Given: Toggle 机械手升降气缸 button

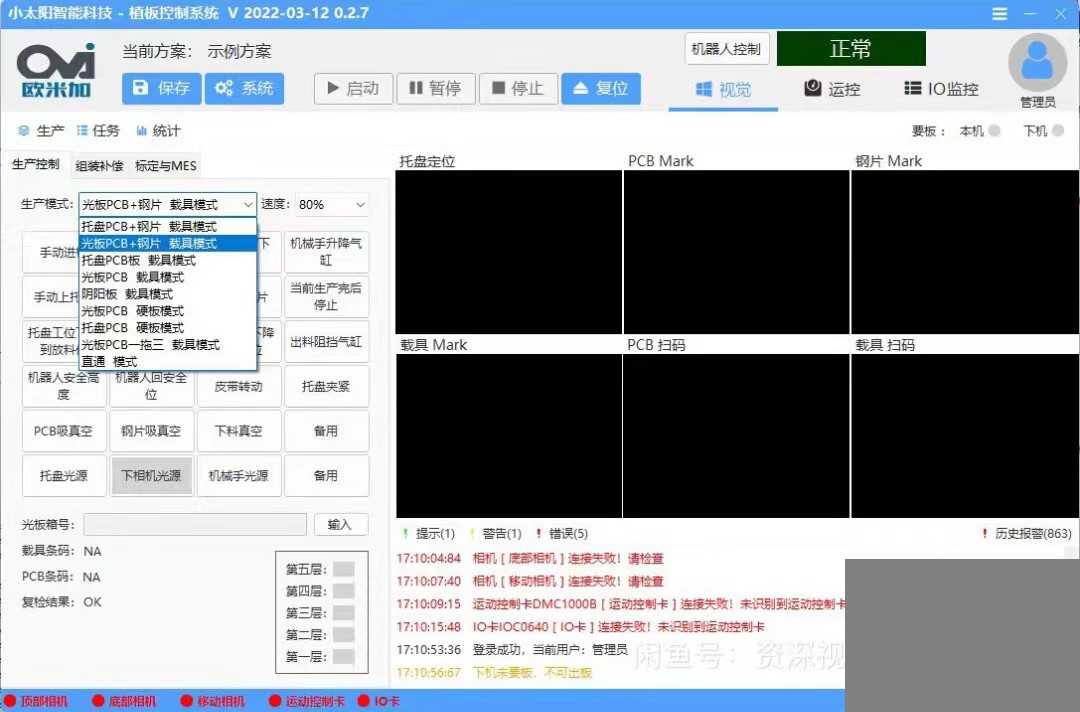Looking at the screenshot, I should click(326, 252).
